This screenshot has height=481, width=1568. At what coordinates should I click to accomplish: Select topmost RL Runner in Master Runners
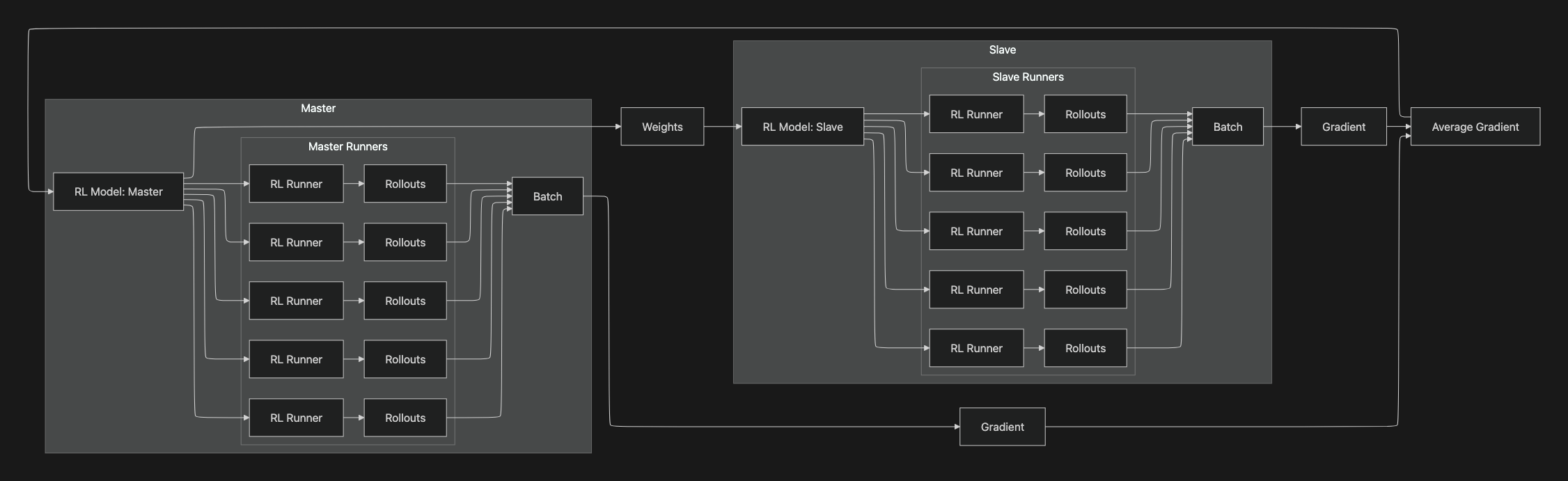(x=296, y=184)
